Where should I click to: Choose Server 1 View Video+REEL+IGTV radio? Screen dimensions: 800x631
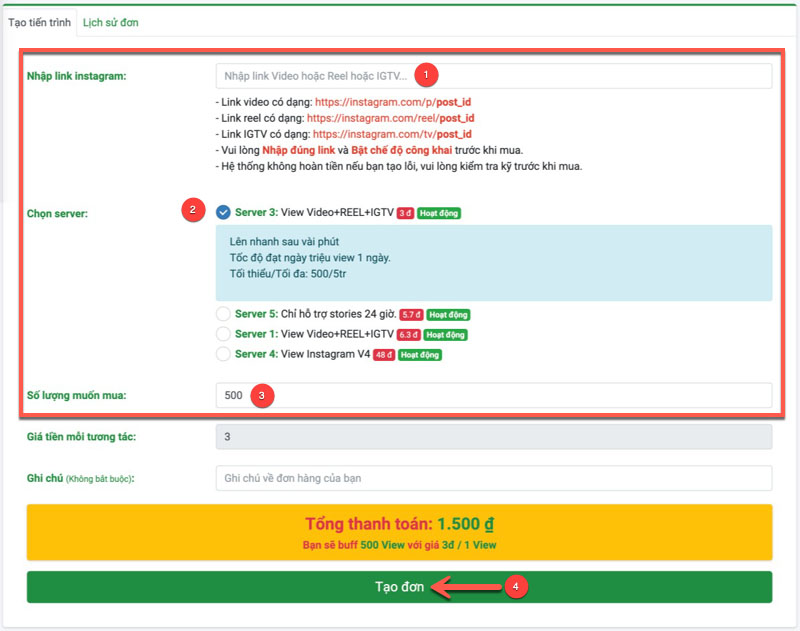[223, 334]
